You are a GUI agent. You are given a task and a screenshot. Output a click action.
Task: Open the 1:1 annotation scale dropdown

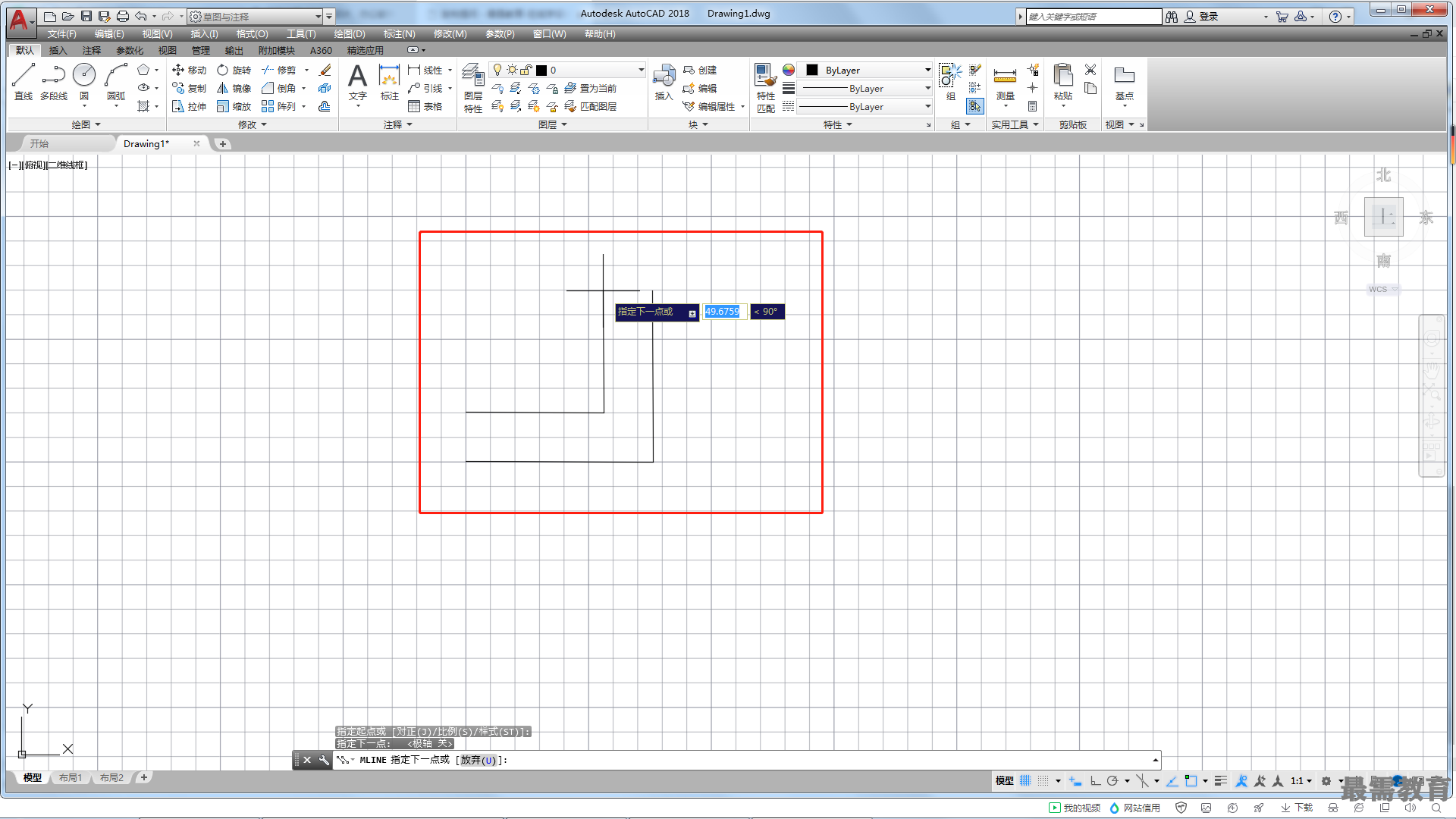[x=1301, y=780]
